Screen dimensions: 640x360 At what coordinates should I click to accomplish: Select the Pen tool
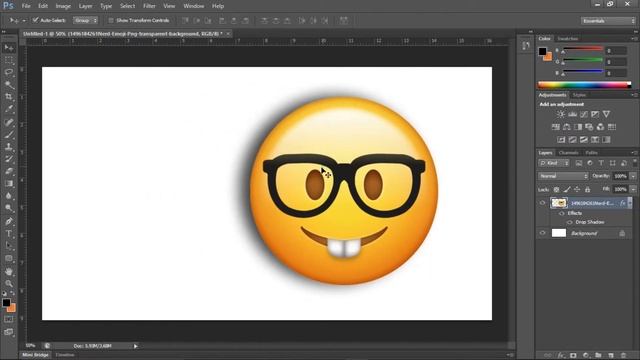pos(9,221)
